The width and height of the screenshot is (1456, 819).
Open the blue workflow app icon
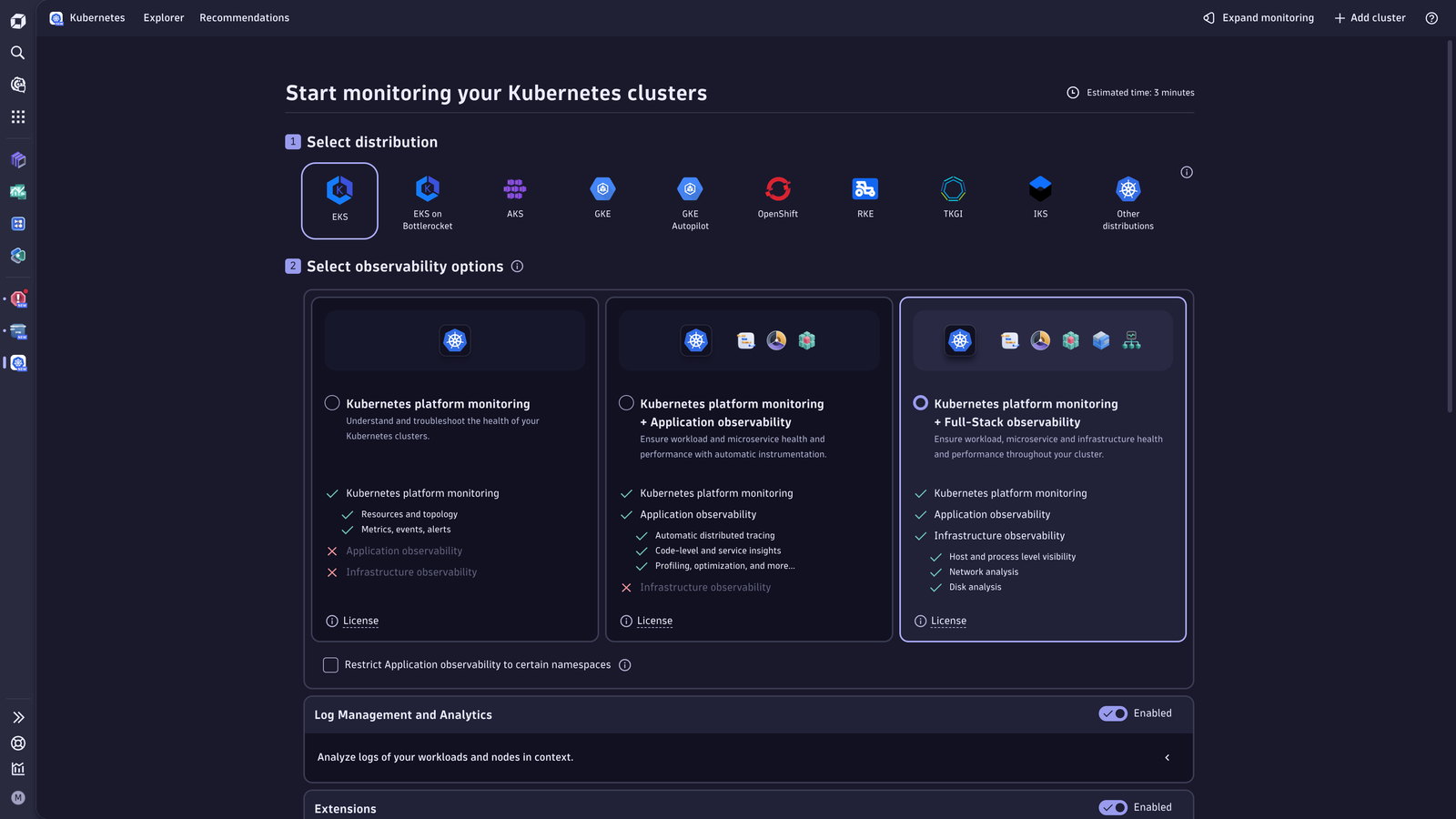coord(18,224)
